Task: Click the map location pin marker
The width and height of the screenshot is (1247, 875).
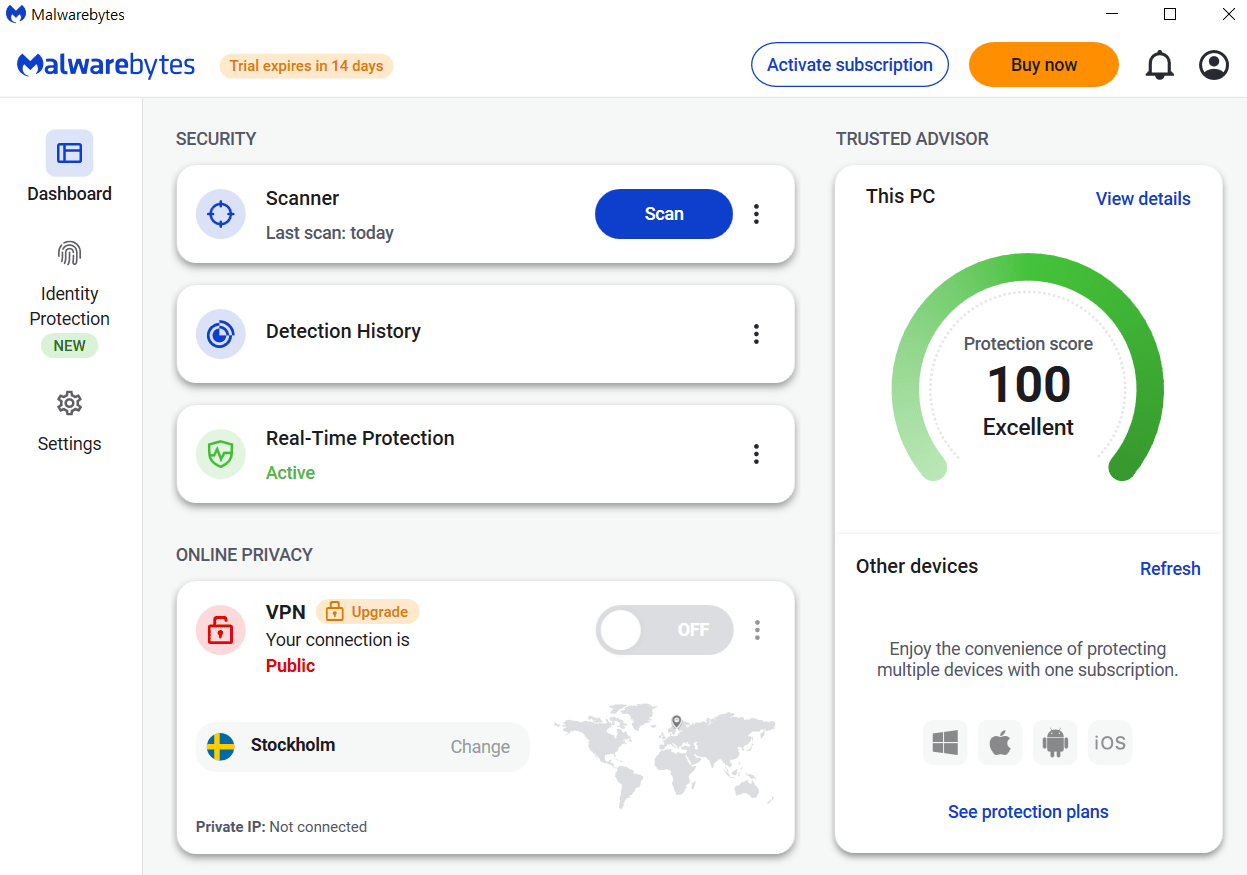Action: (676, 721)
